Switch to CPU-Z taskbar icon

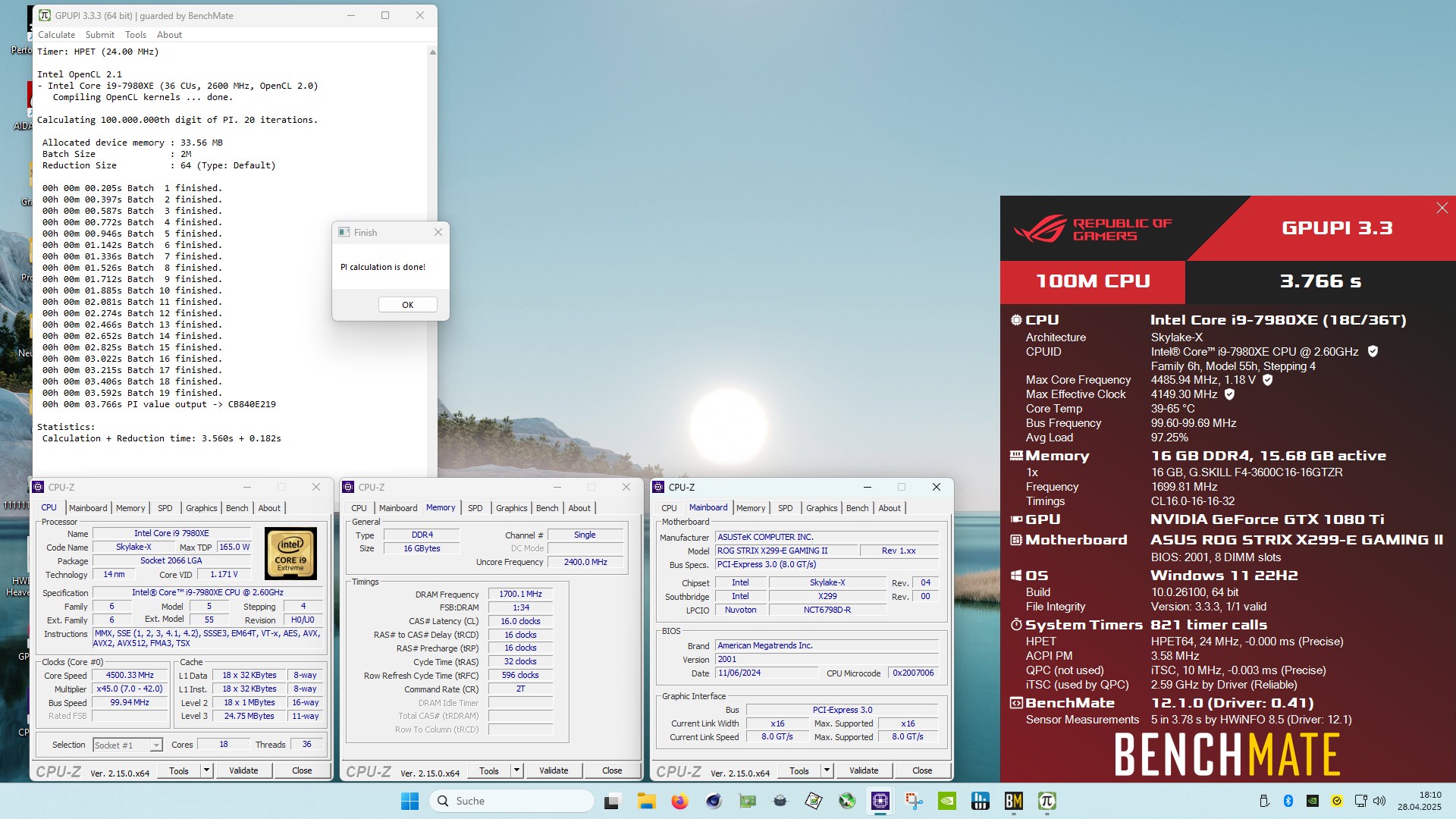880,801
